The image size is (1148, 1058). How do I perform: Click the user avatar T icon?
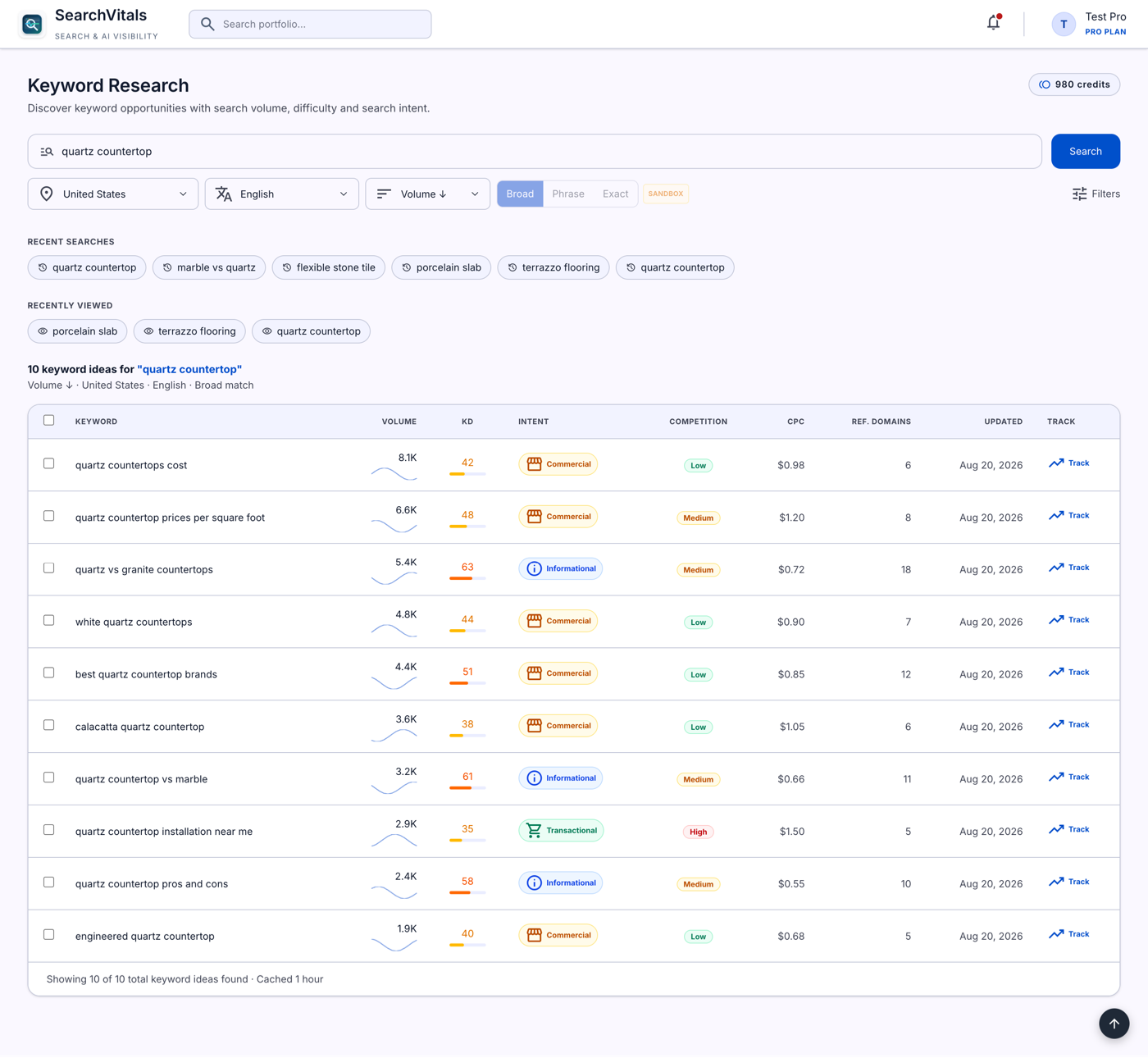point(1064,24)
